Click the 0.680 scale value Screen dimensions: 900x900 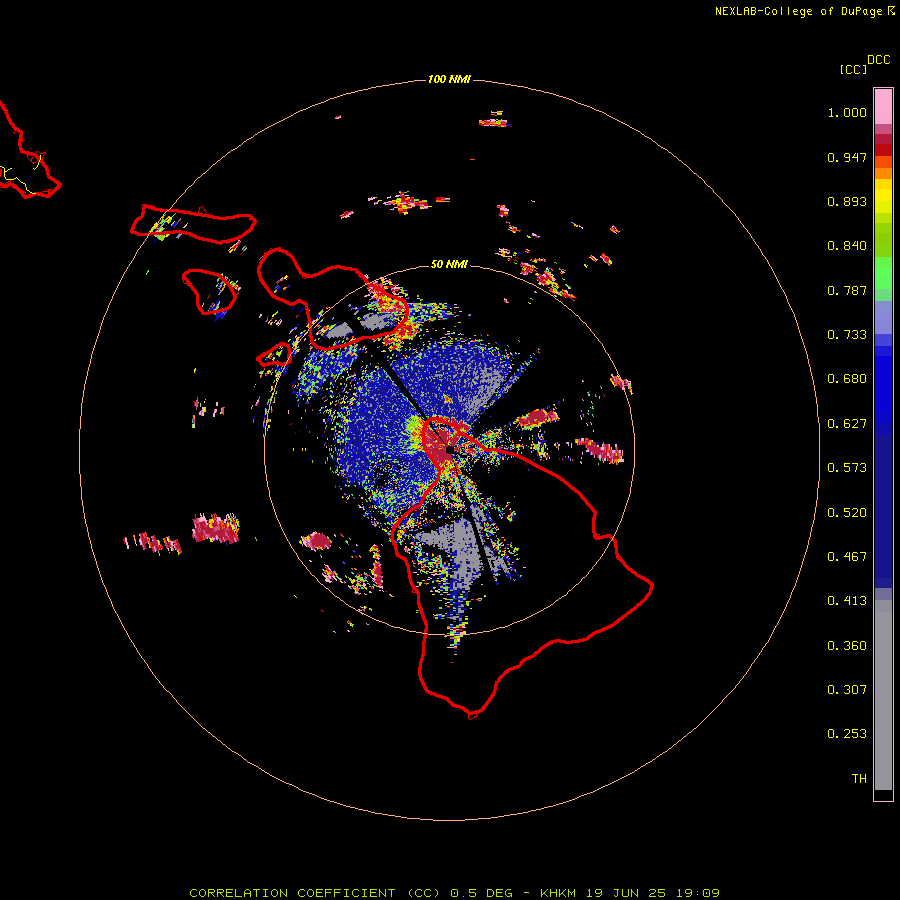coord(847,379)
